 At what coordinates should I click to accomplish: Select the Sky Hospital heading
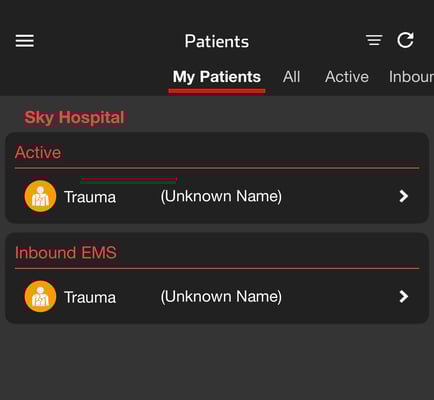(x=74, y=118)
